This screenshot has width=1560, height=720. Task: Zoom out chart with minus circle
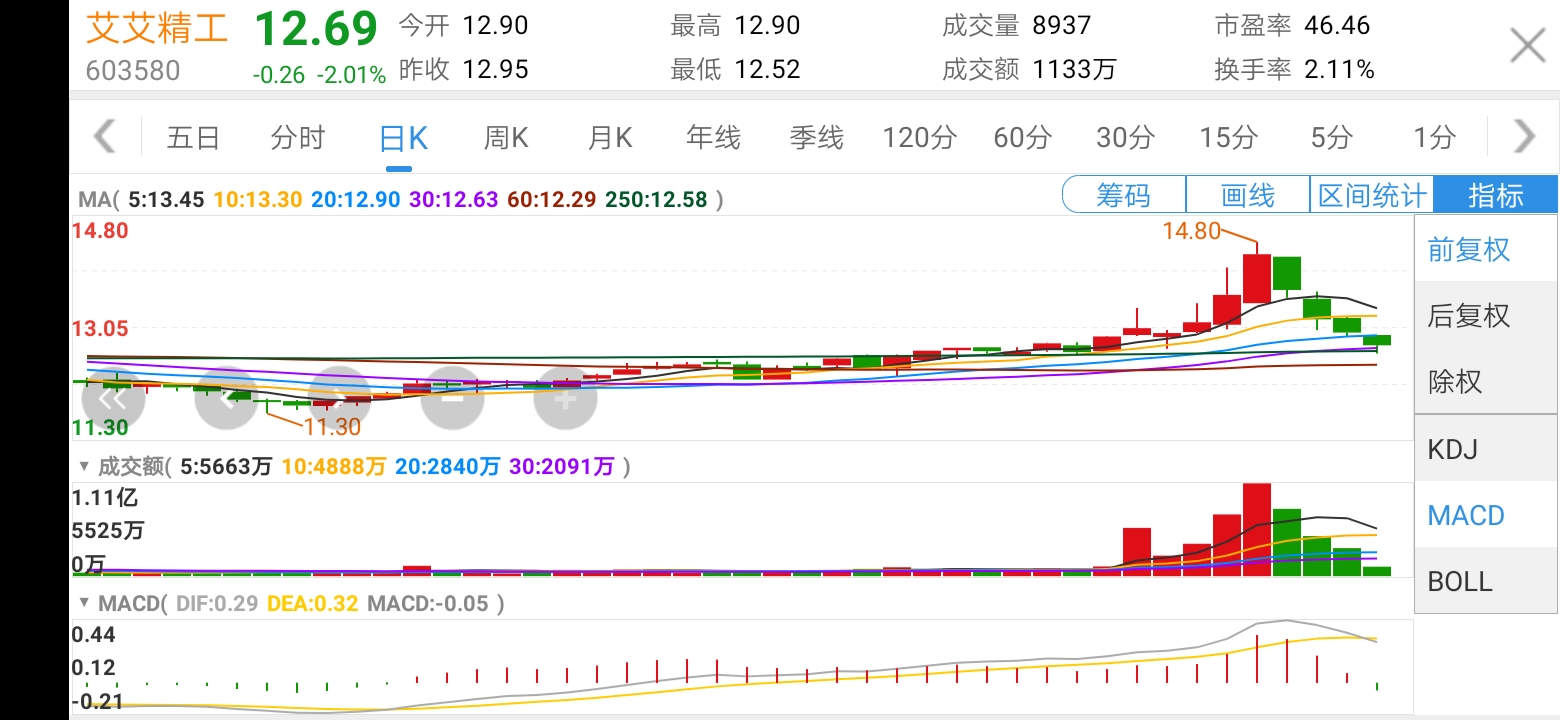click(452, 399)
